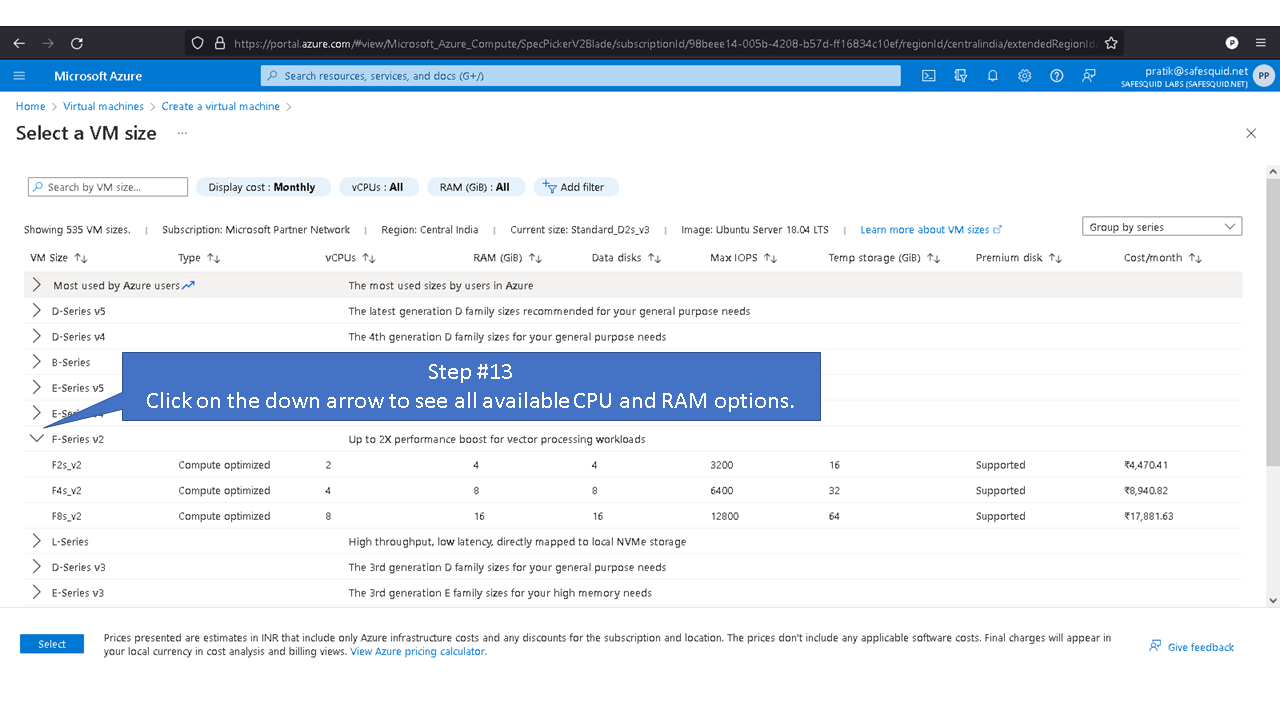Viewport: 1280px width, 720px height.
Task: Close the Select a VM size blade
Action: click(x=1251, y=133)
